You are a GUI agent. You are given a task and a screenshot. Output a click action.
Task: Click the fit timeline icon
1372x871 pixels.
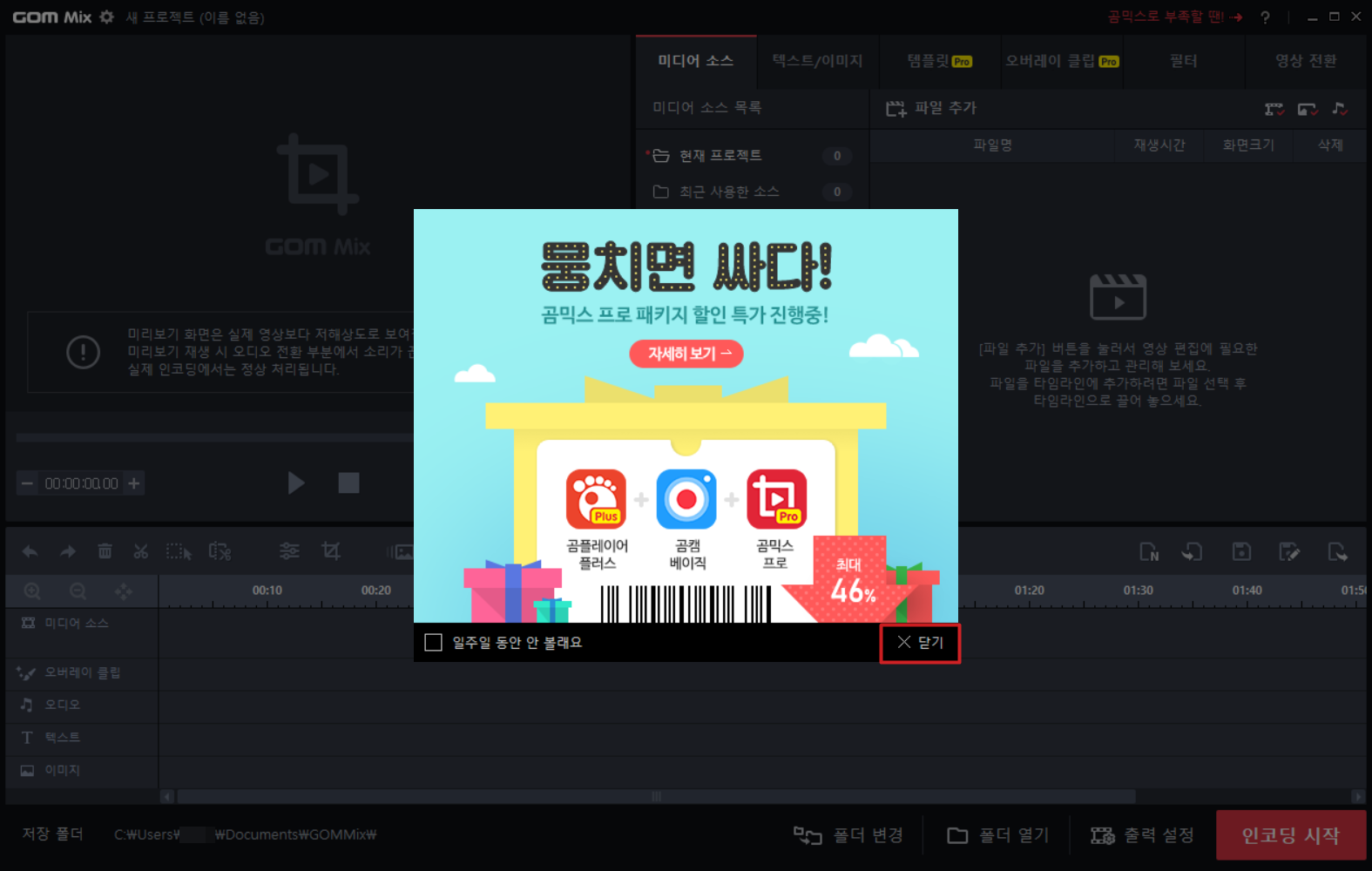(x=124, y=591)
